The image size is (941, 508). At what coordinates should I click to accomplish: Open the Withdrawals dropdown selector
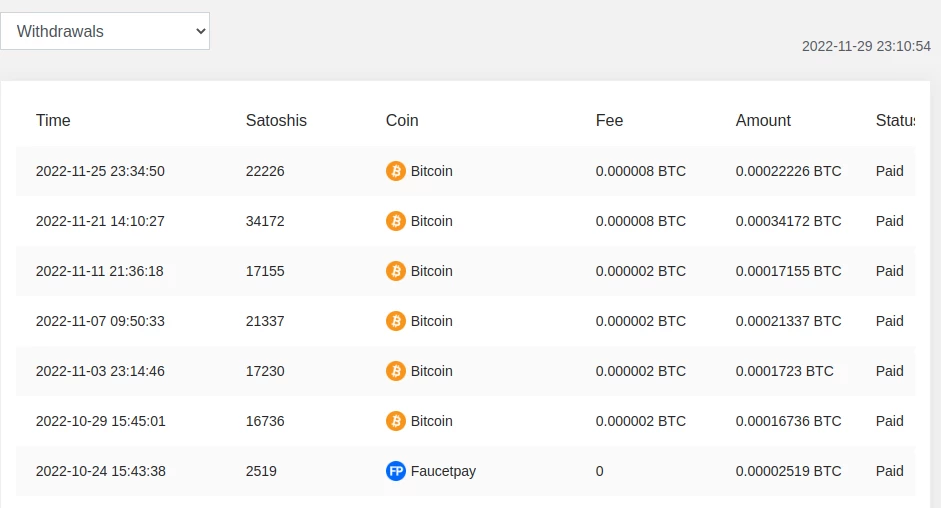coord(105,31)
